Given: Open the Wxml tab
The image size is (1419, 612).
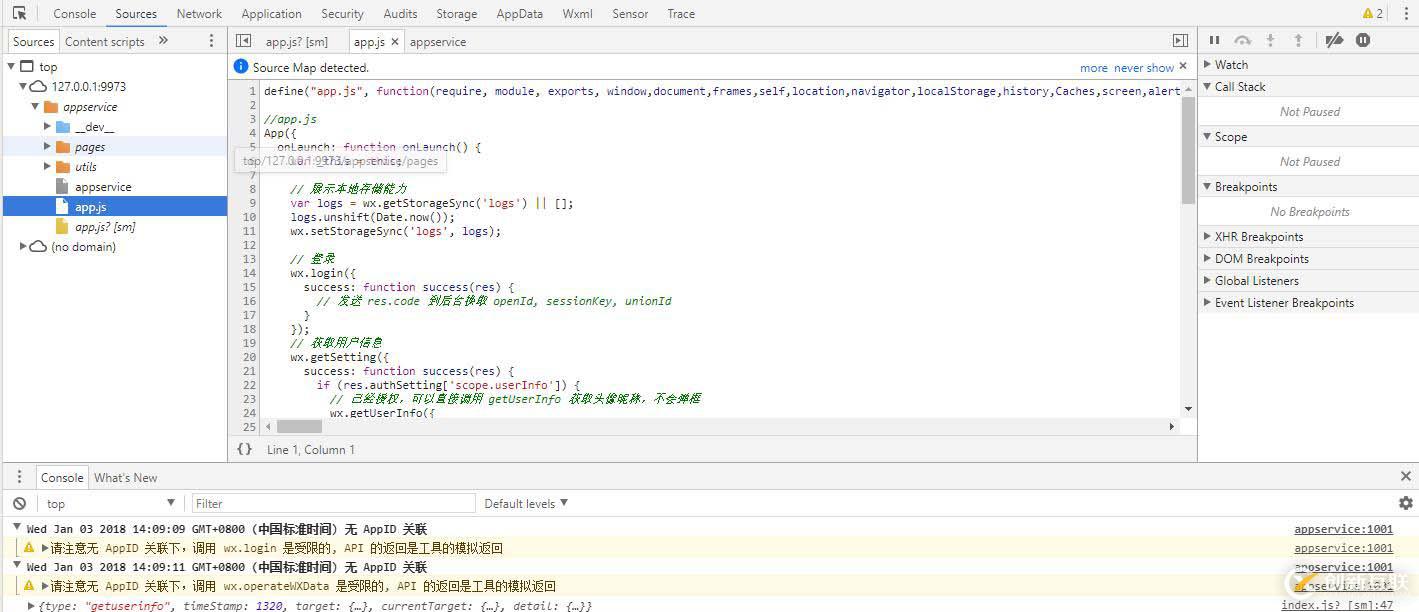Looking at the screenshot, I should (x=577, y=14).
